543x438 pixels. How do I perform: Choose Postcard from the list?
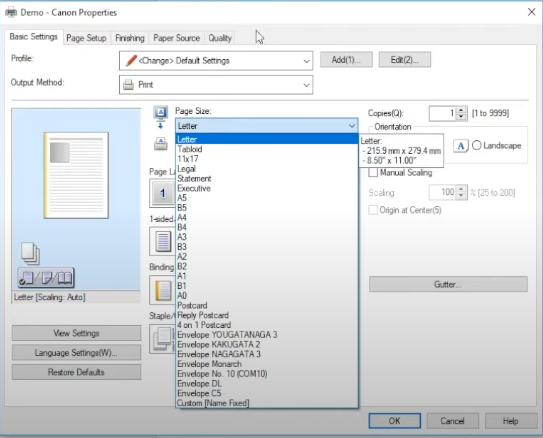(267, 305)
